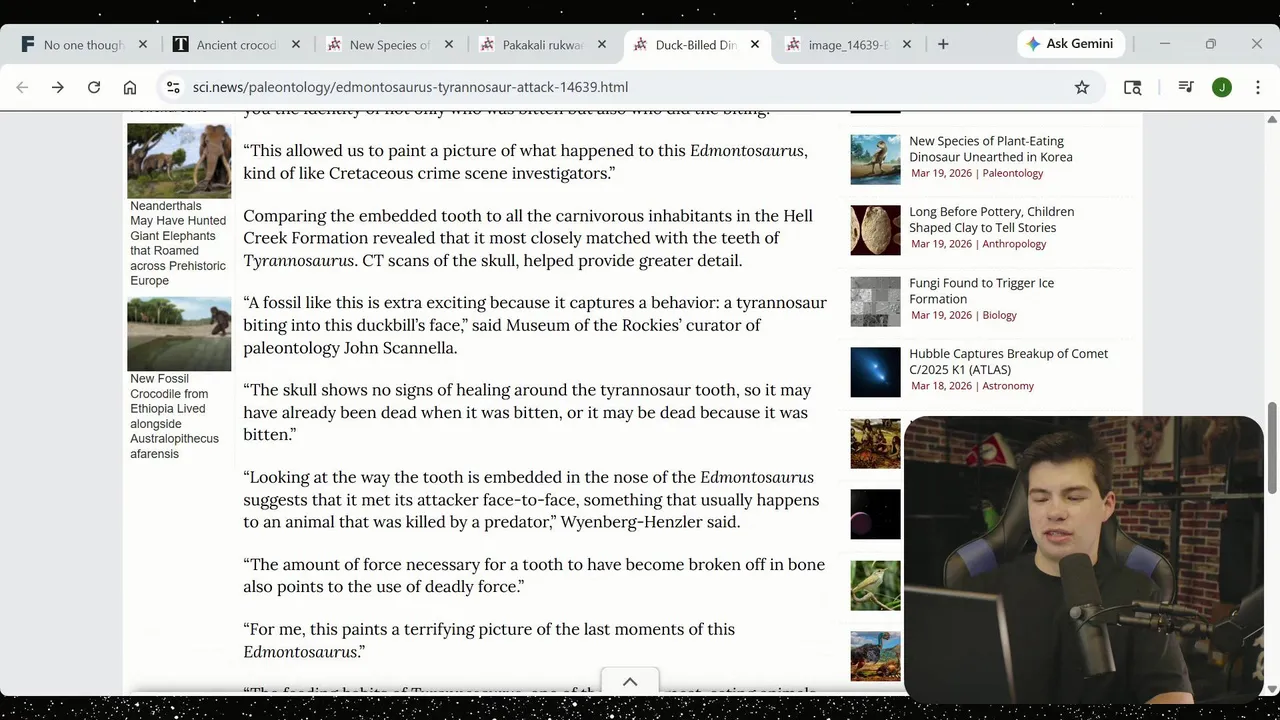This screenshot has height=720, width=1280.
Task: Close the 'Duck-Billed Din' active tab
Action: [x=755, y=44]
